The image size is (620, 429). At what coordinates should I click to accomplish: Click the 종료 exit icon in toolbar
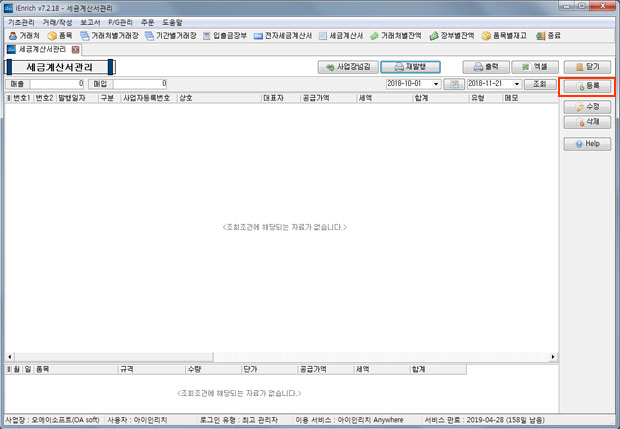pos(547,35)
